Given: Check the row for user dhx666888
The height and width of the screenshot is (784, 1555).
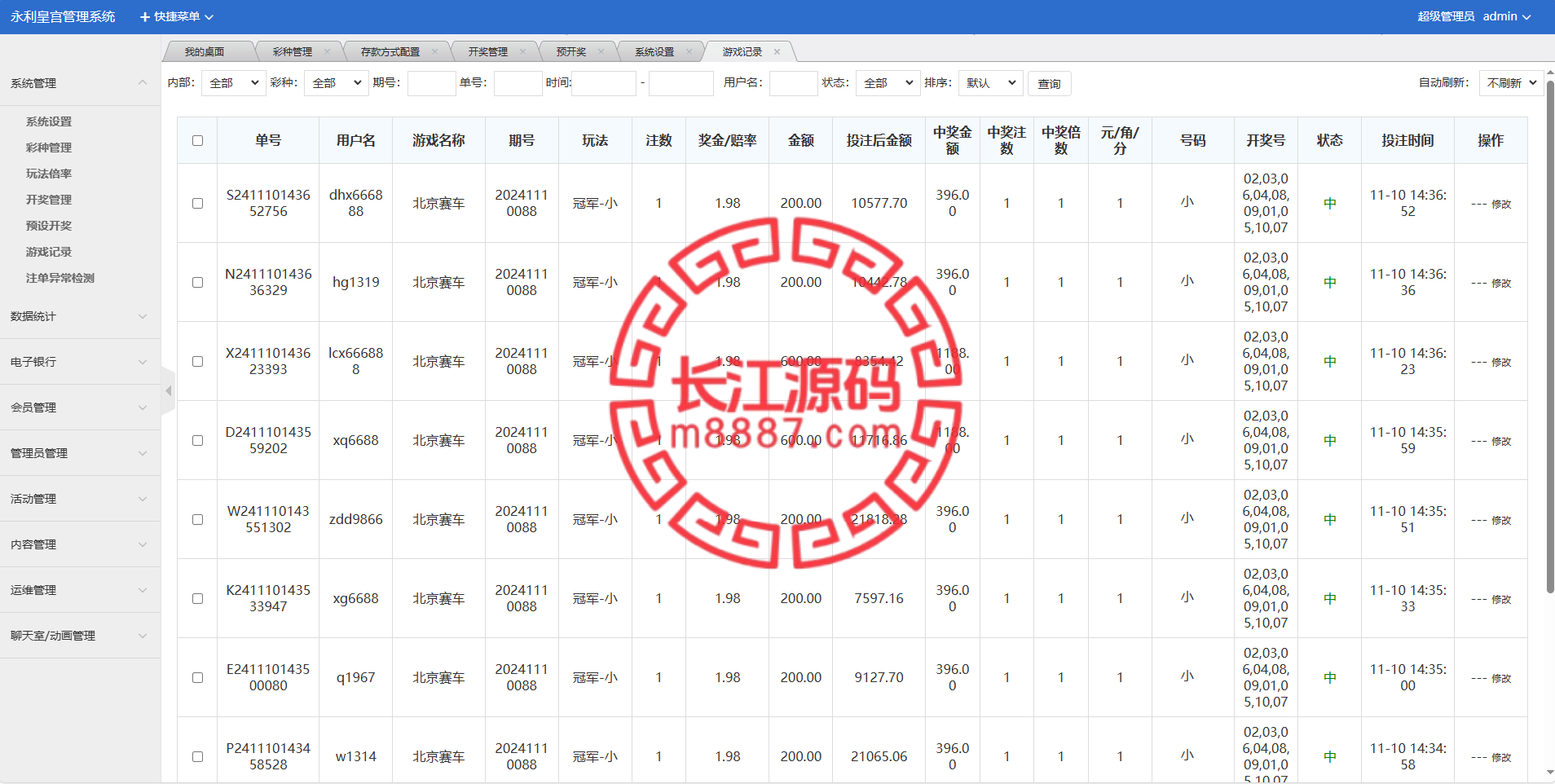Looking at the screenshot, I should 197,204.
